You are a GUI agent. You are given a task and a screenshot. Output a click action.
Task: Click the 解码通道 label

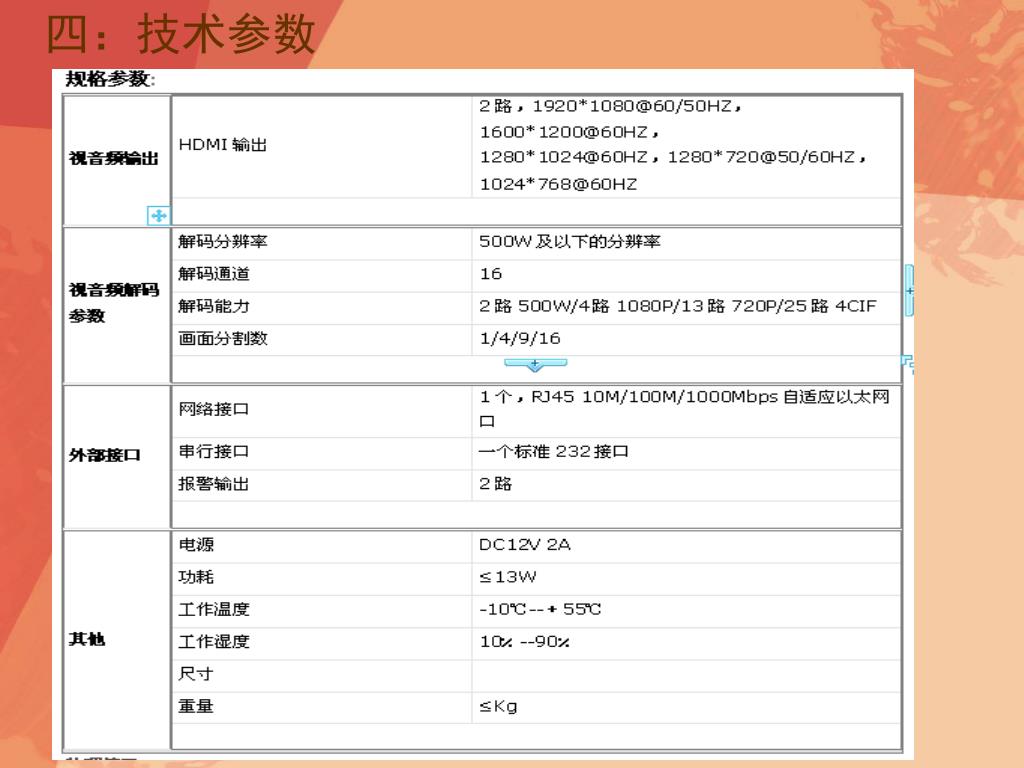click(214, 274)
